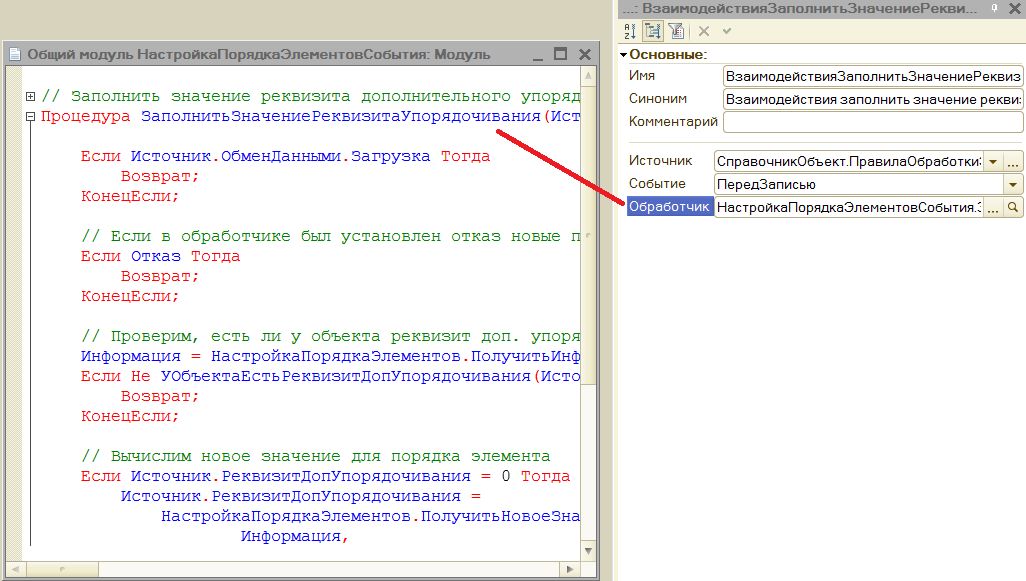
Task: Click the line 'Источник.РеквизитДопУпорядочивания =' without Если
Action: 301,497
